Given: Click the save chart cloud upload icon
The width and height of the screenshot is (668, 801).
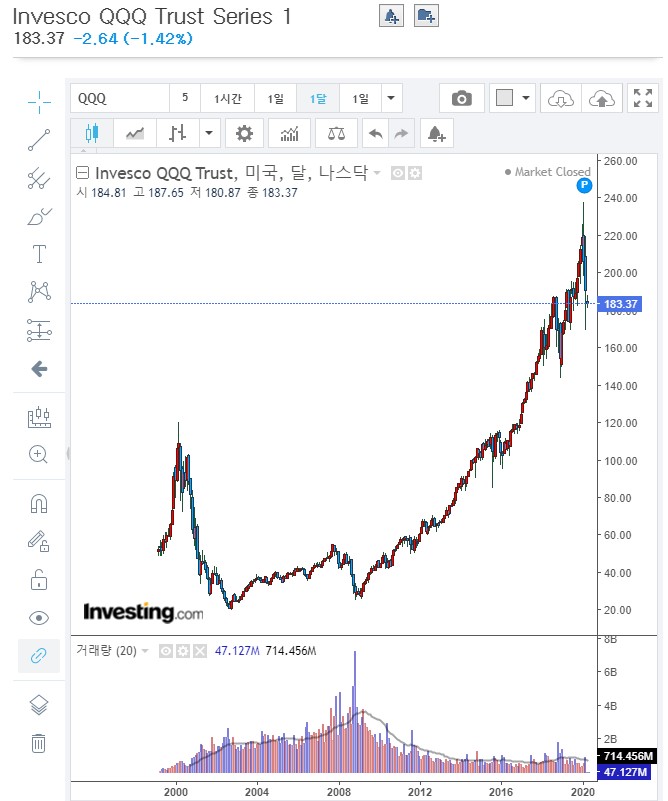Looking at the screenshot, I should coord(602,98).
